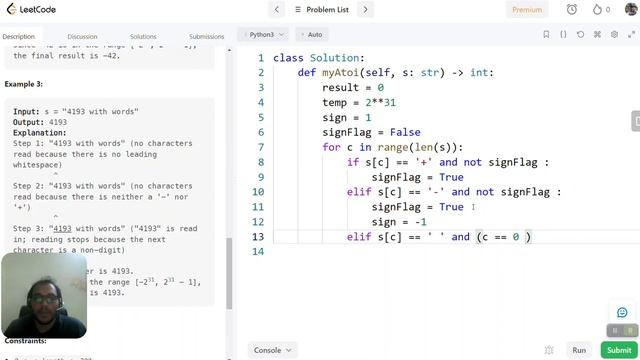Image resolution: width=640 pixels, height=360 pixels.
Task: Open editor settings gear icon
Action: pos(614,35)
